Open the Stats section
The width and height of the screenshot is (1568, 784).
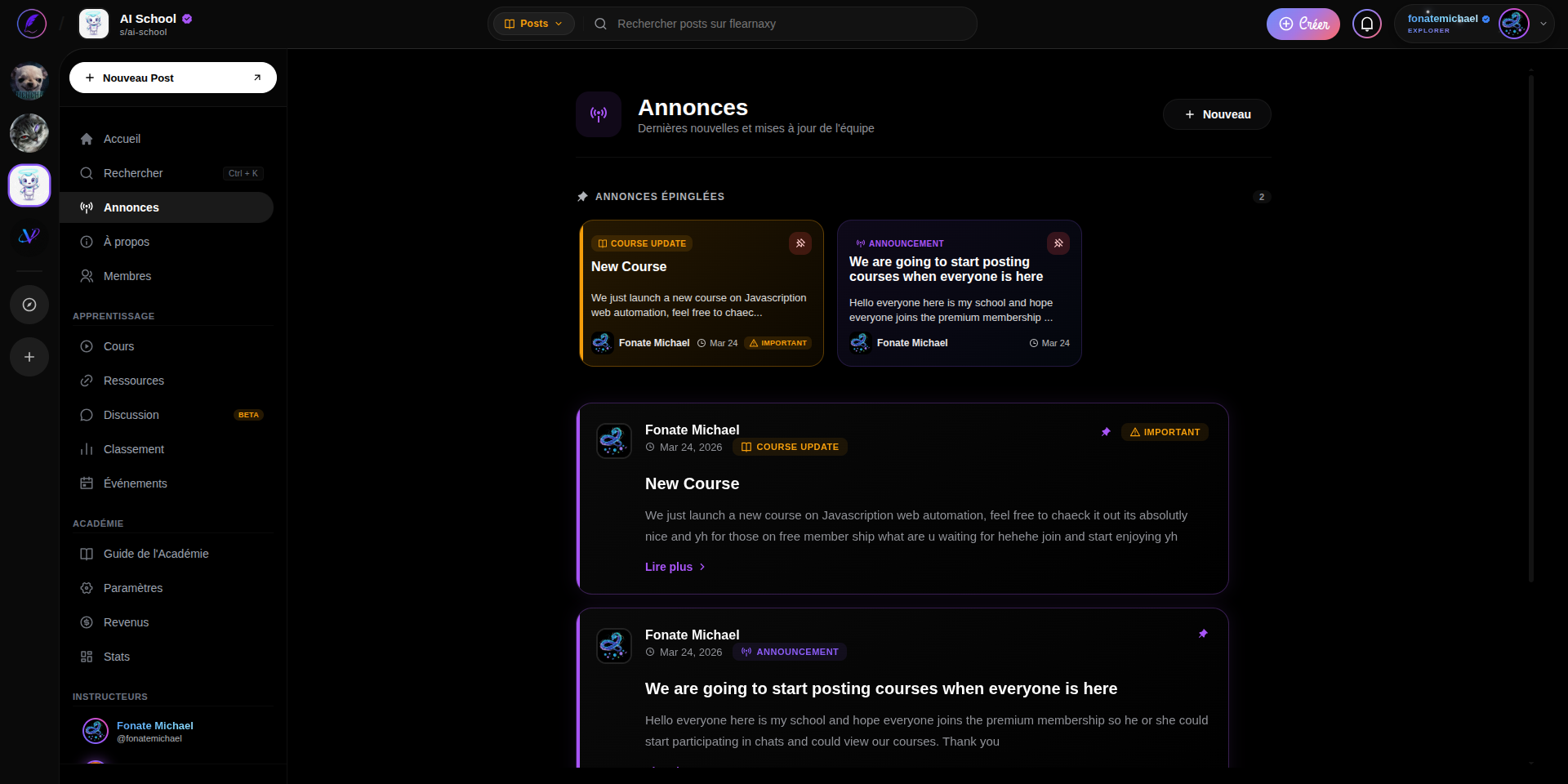pyautogui.click(x=116, y=657)
